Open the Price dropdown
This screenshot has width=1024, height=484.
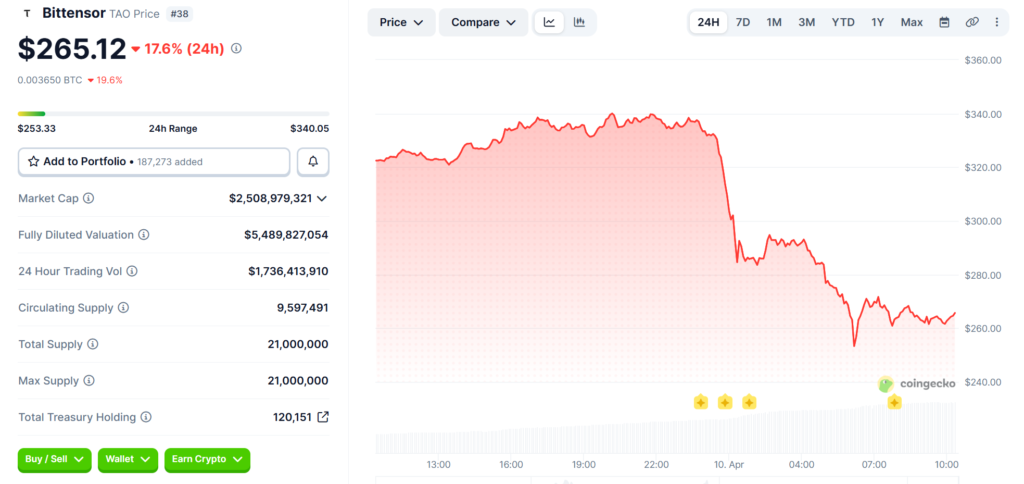tap(401, 22)
